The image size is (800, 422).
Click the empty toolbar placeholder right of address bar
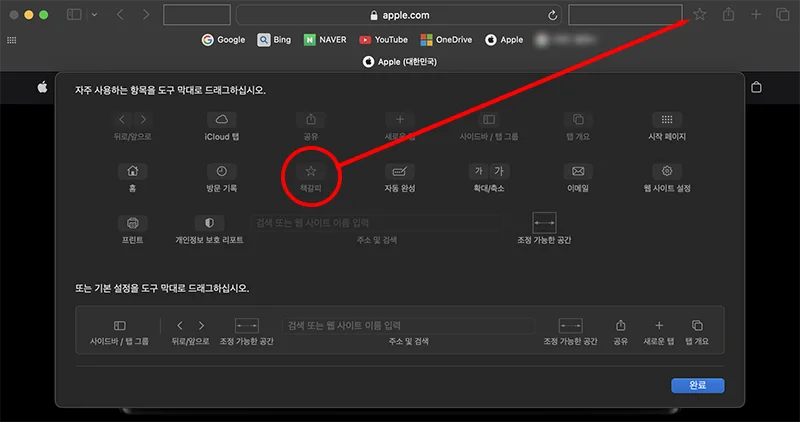click(x=626, y=15)
